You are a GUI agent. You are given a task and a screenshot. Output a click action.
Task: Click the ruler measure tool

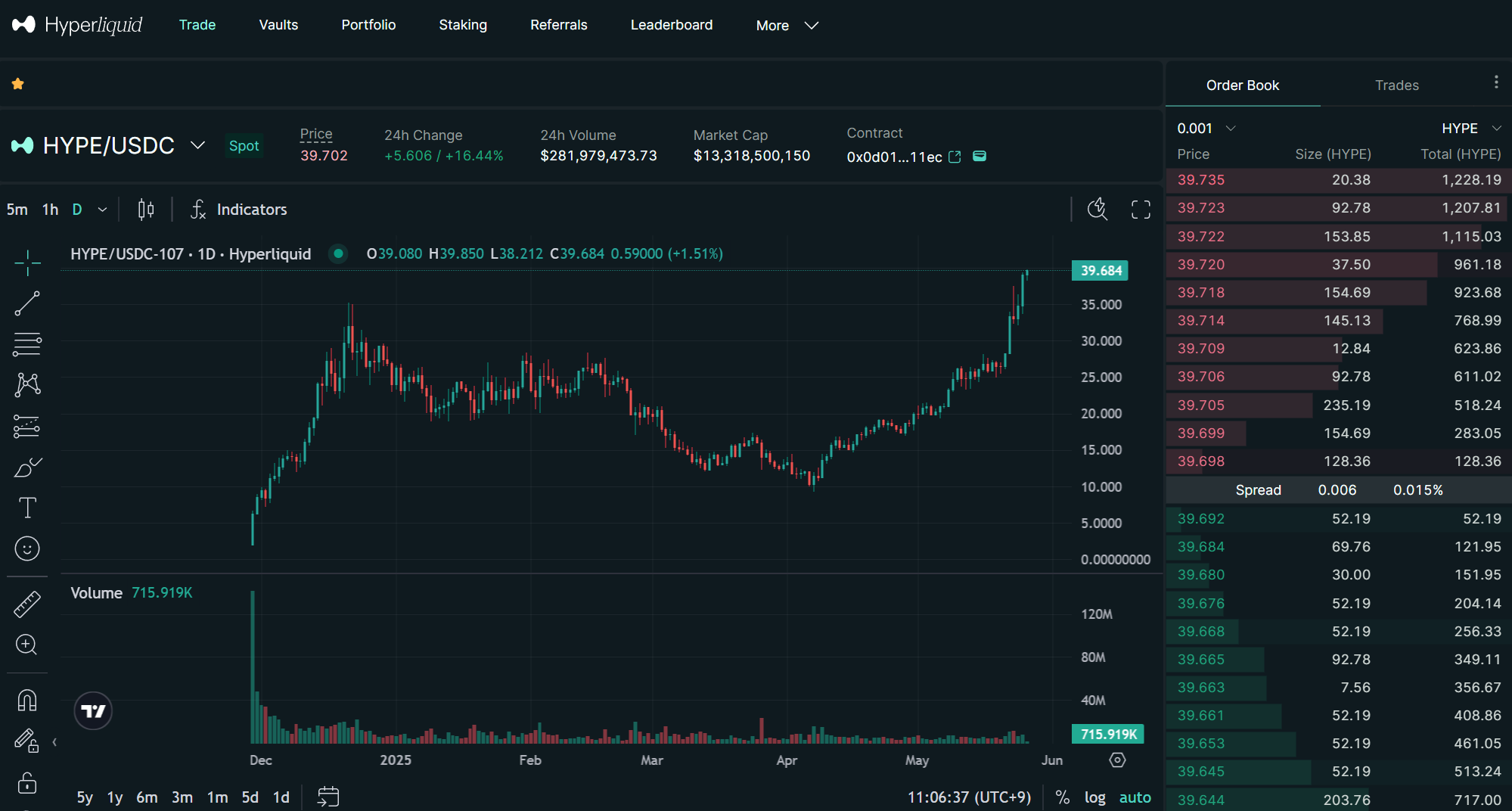click(27, 604)
